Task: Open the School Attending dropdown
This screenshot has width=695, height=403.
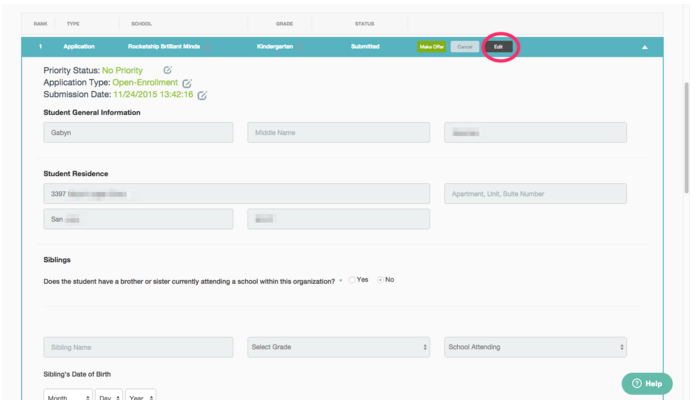Action: 535,347
